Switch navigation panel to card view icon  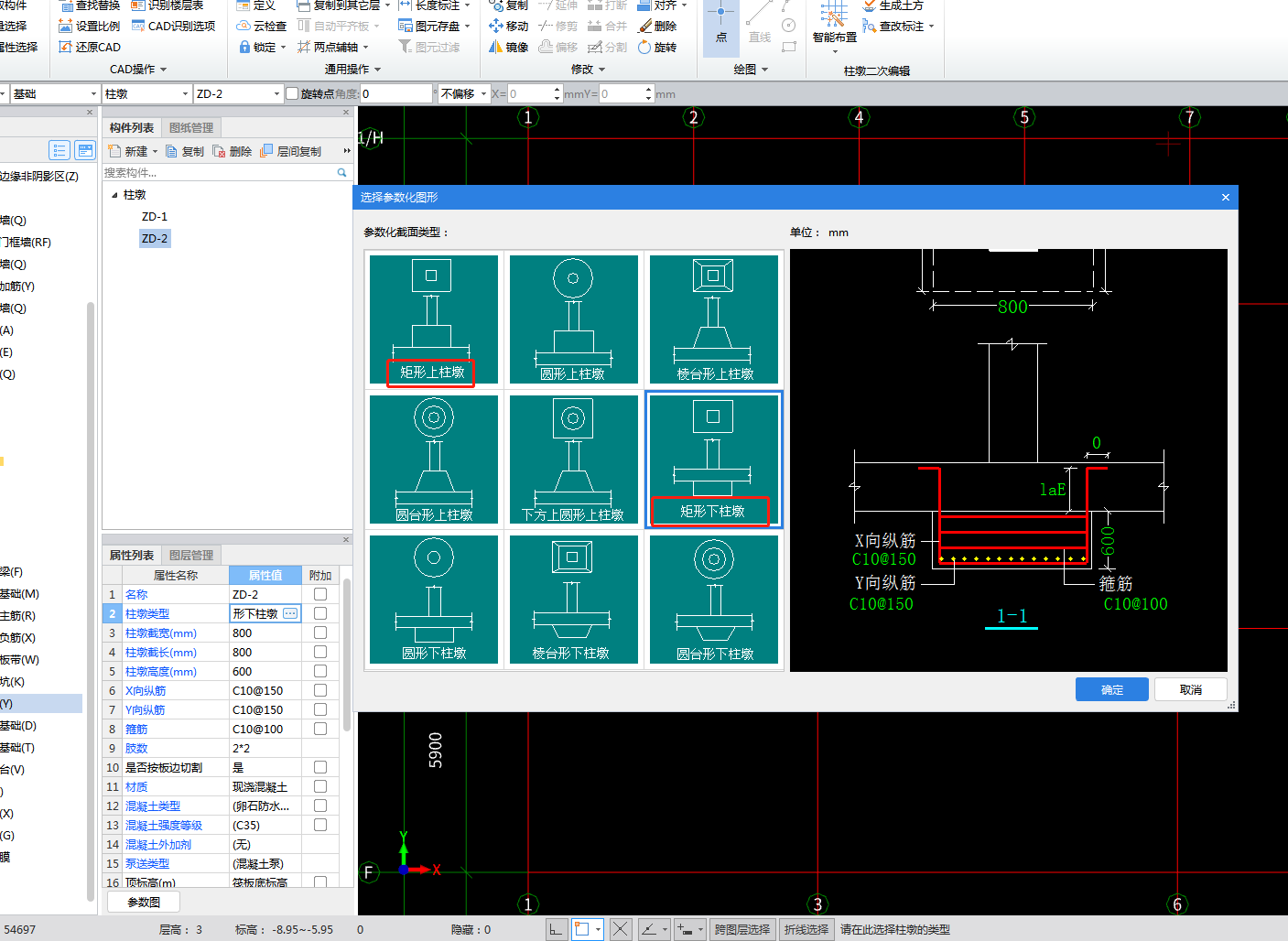click(x=85, y=150)
